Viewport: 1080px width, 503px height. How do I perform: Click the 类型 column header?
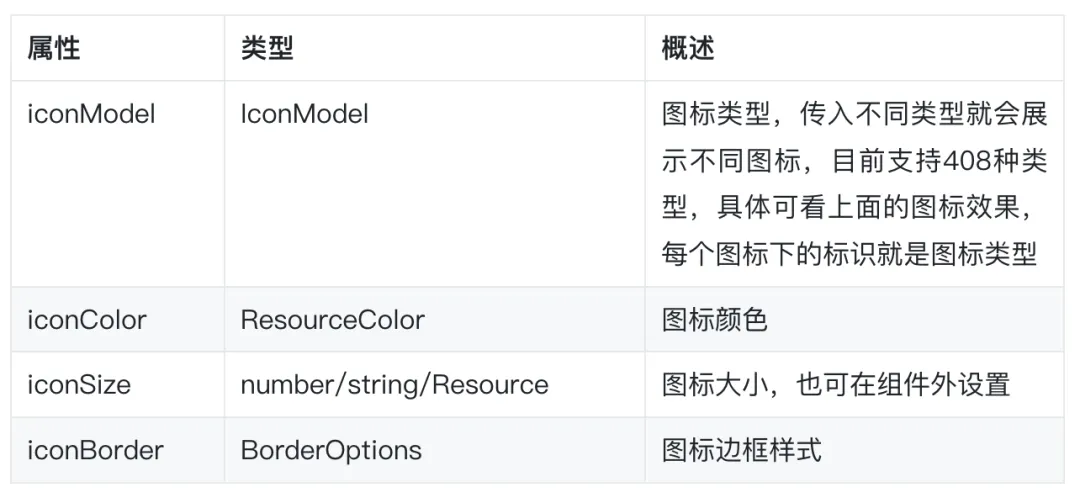[267, 49]
